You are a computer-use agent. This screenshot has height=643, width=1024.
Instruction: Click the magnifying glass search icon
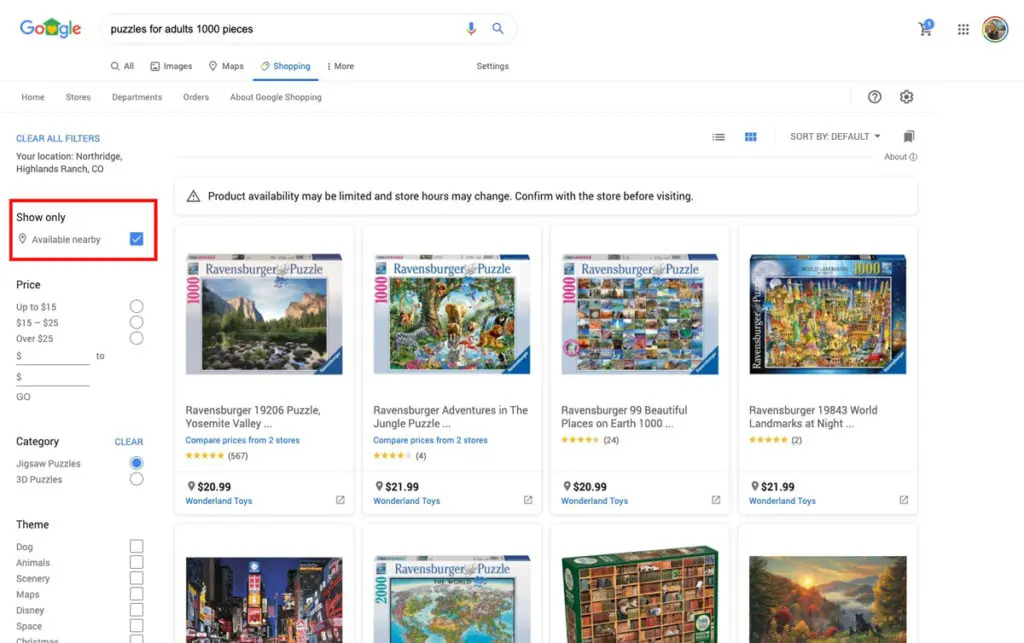498,29
